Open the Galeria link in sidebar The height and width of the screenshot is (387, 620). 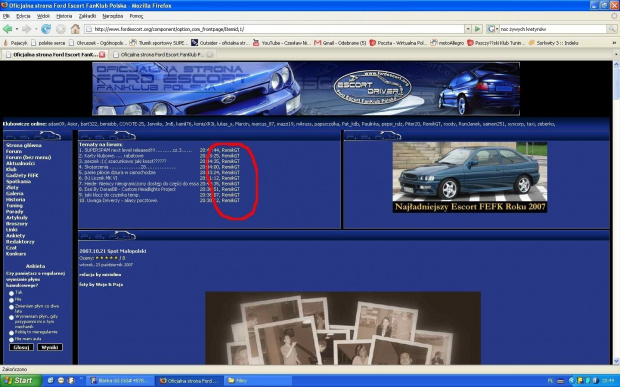(15, 194)
